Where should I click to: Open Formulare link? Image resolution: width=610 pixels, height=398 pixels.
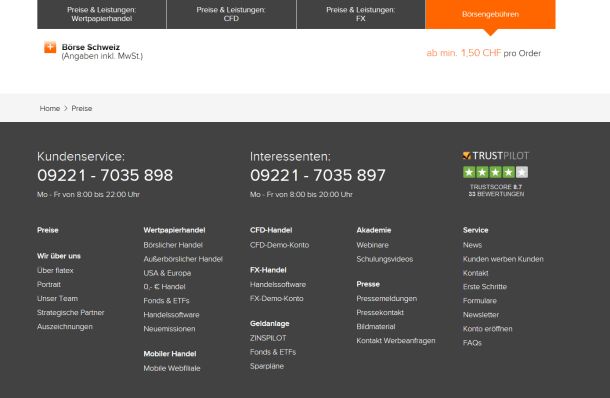pos(480,301)
